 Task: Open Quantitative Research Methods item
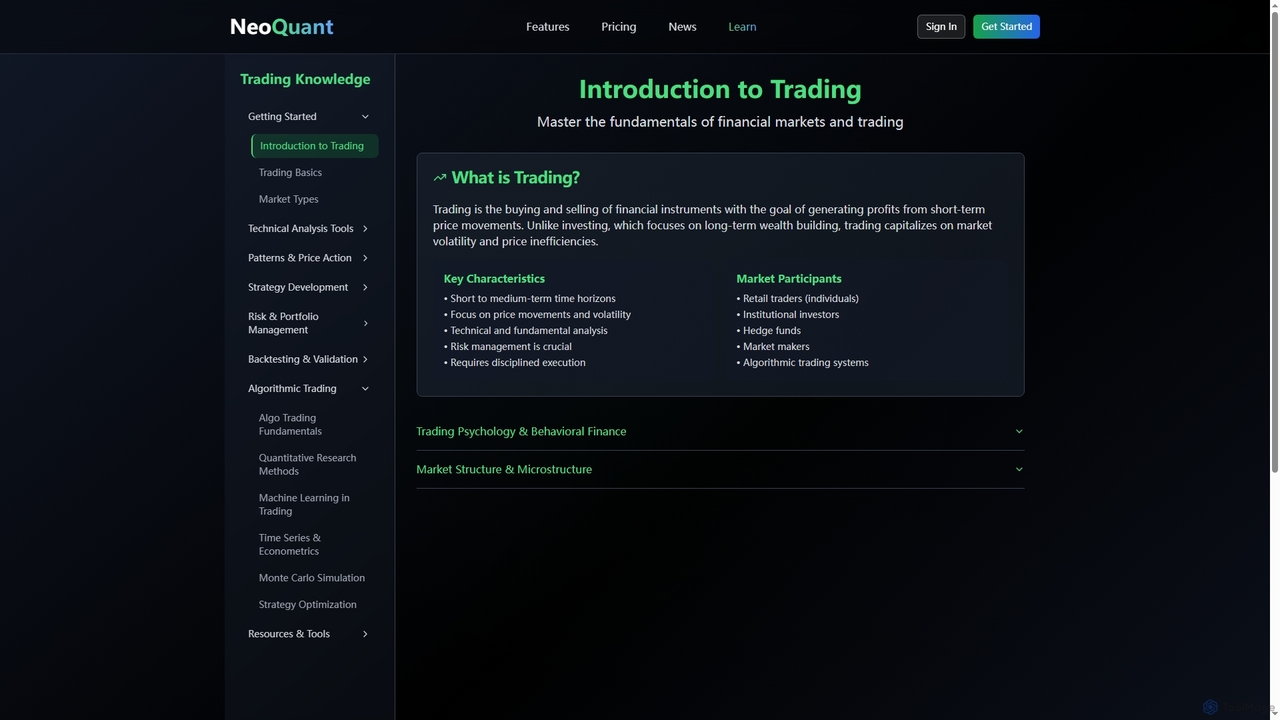tap(307, 465)
